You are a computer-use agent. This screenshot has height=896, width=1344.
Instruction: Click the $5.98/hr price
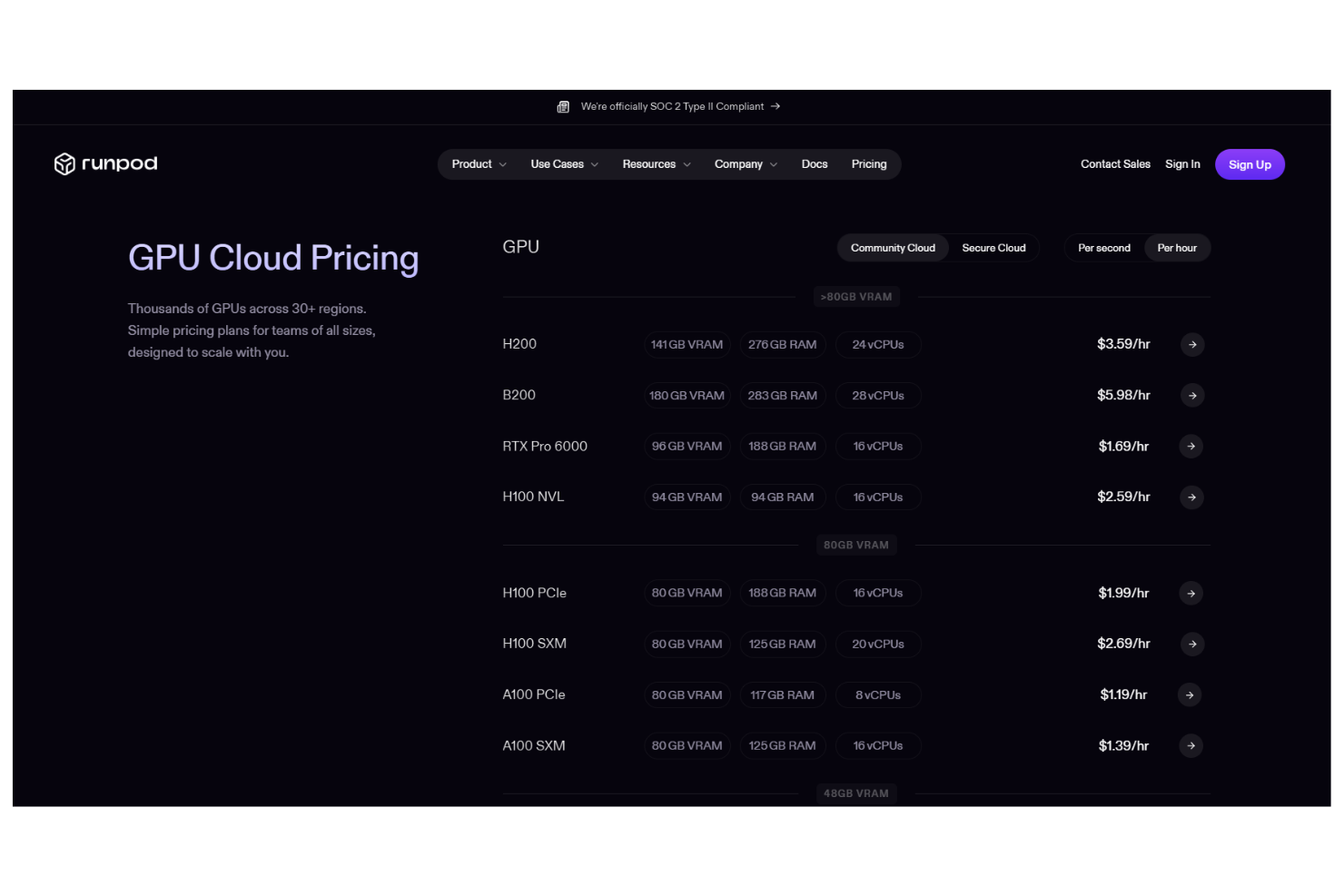[x=1123, y=396]
